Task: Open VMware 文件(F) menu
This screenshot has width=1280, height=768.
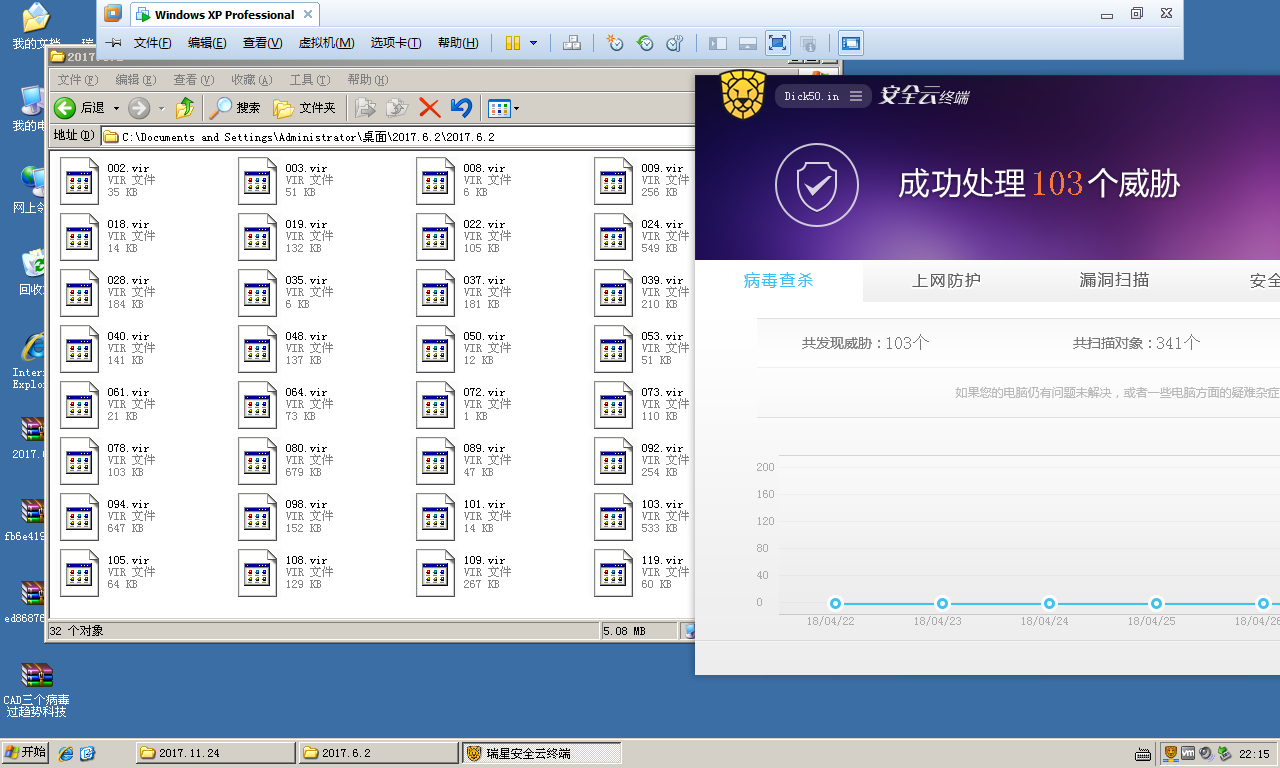Action: (153, 43)
